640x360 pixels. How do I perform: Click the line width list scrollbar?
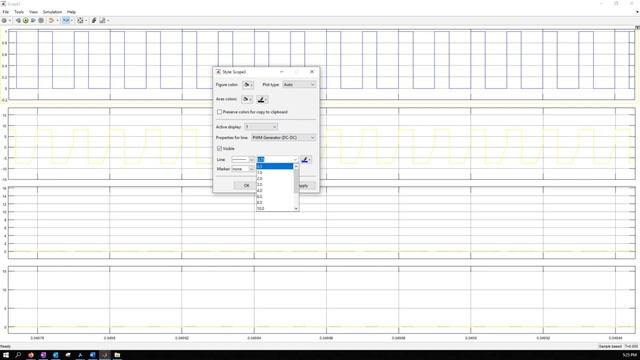click(x=296, y=182)
